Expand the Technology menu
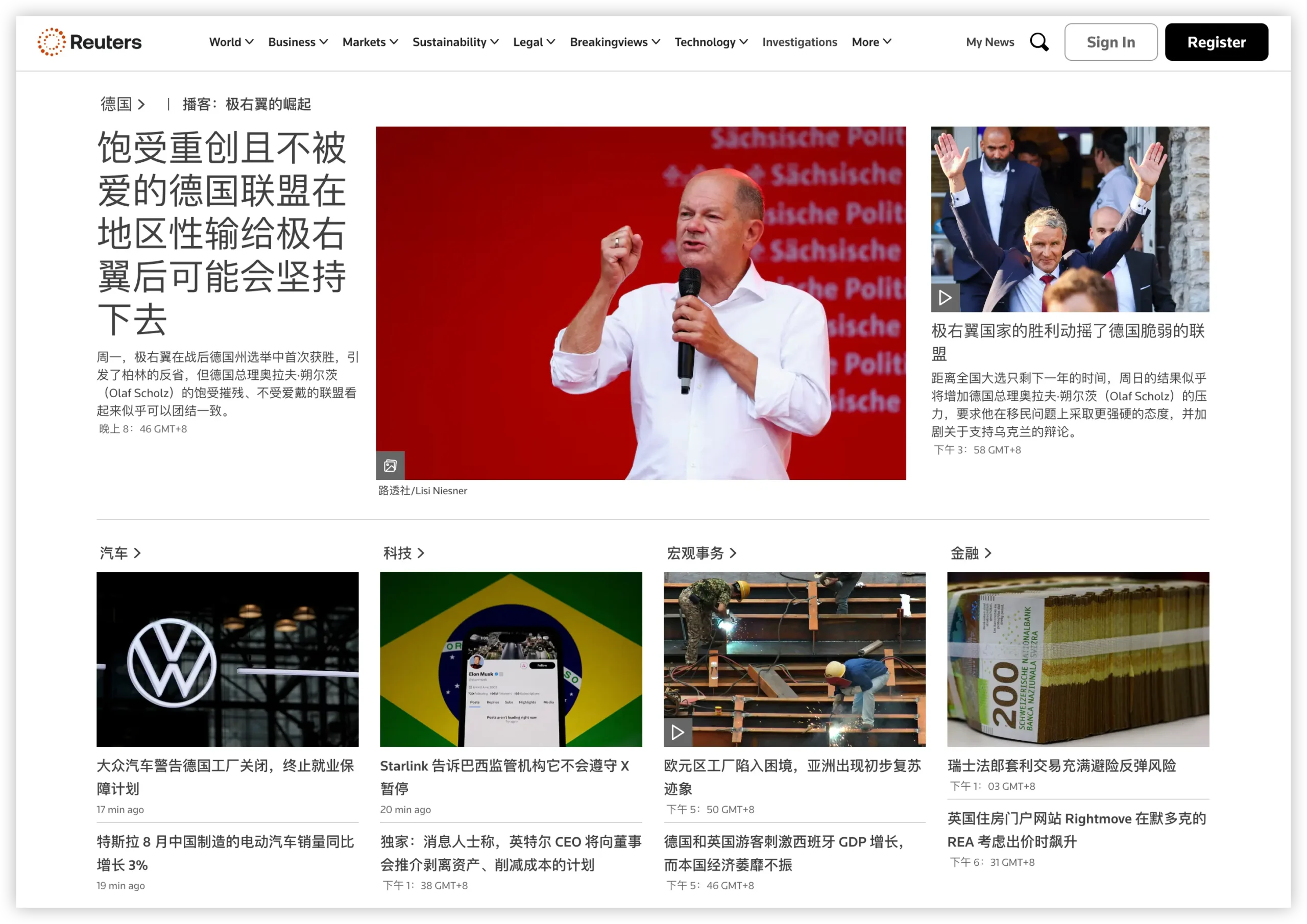The image size is (1307, 924). coord(711,41)
